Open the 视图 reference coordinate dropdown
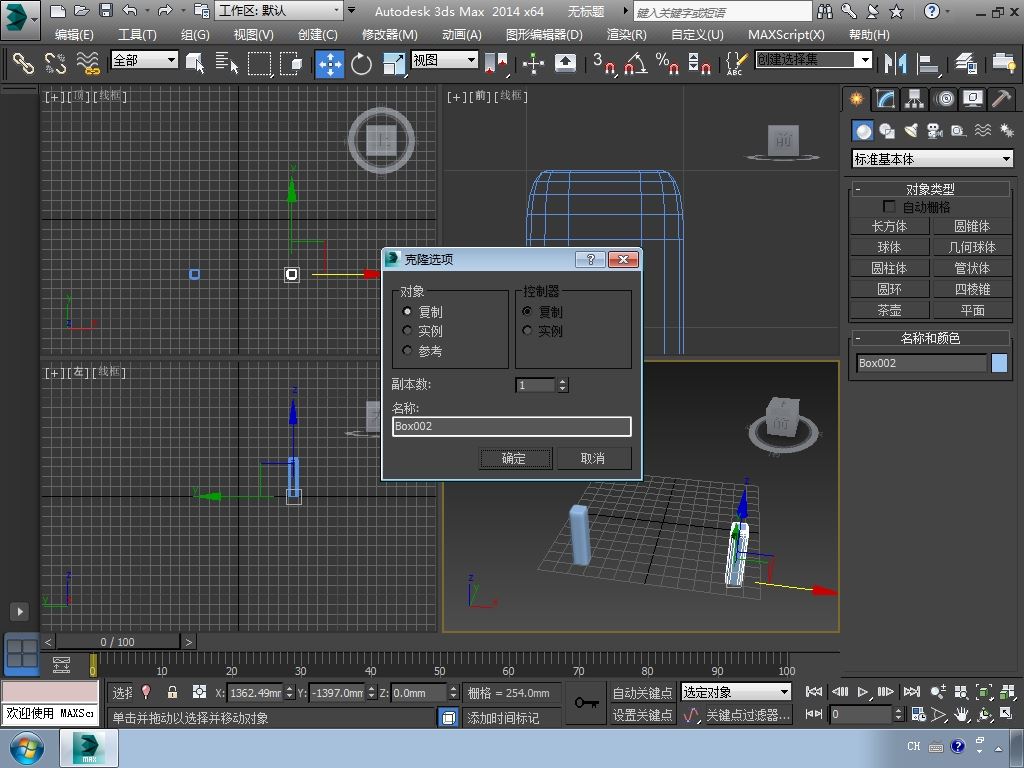This screenshot has width=1024, height=768. (x=444, y=60)
